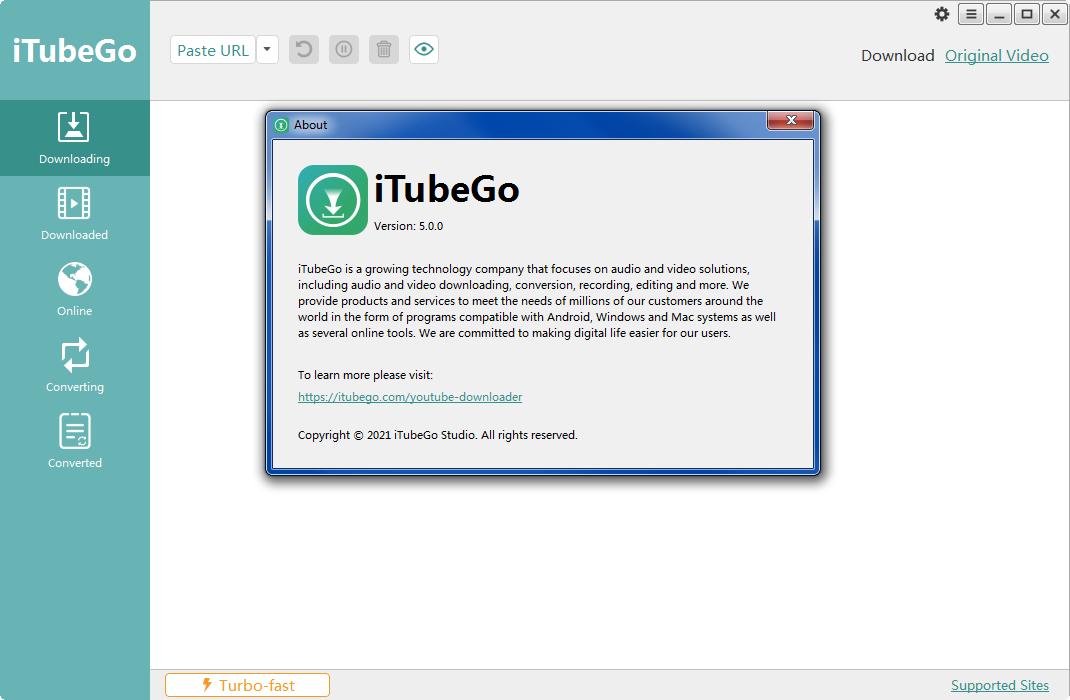Click the 'To learn more please visit:' text

point(365,375)
